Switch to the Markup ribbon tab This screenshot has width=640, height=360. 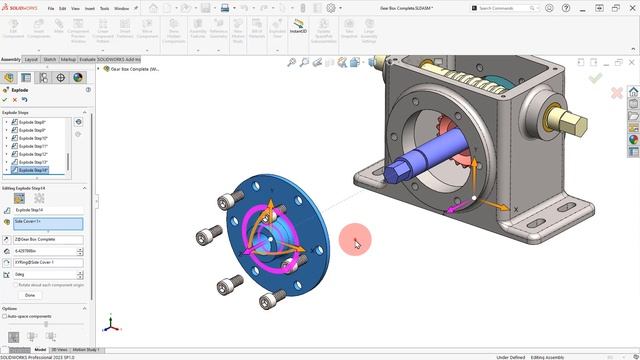click(x=68, y=59)
